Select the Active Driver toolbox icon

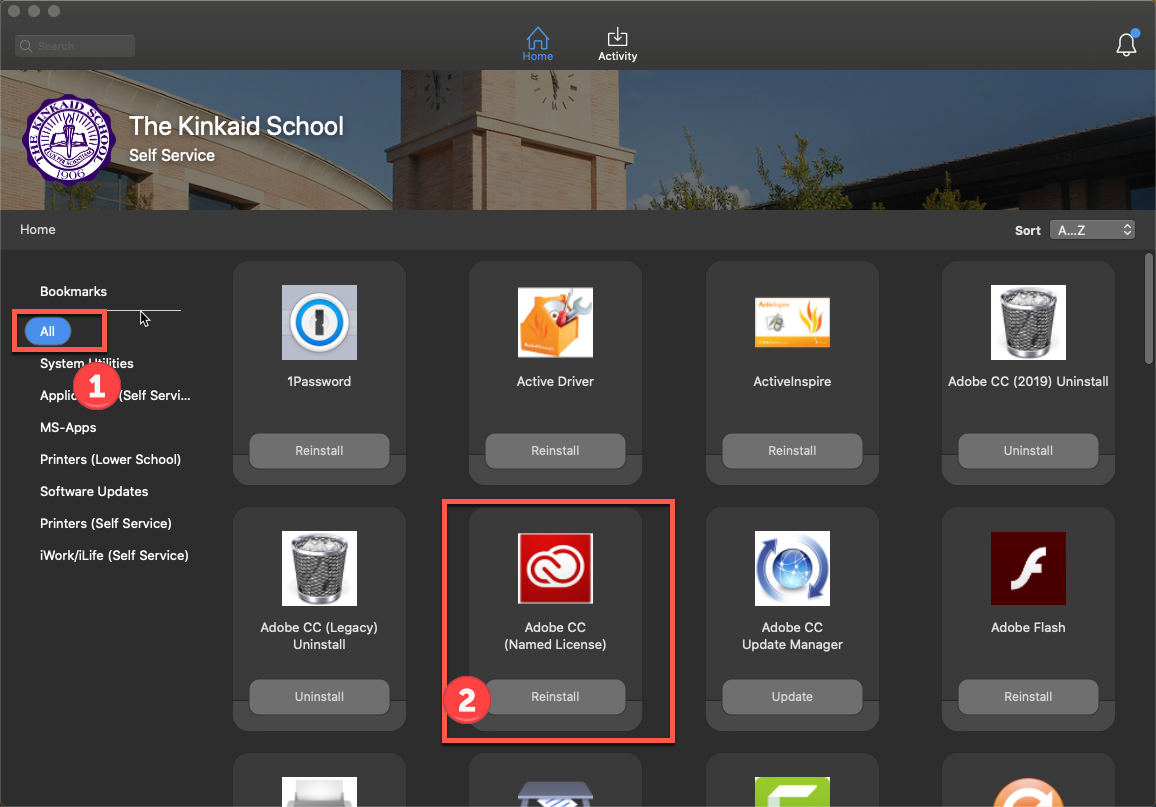555,322
